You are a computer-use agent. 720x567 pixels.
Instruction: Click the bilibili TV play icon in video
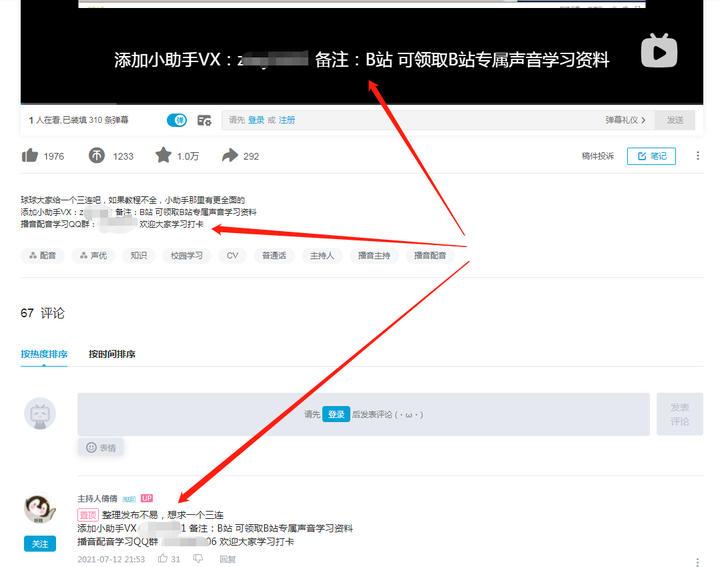659,51
